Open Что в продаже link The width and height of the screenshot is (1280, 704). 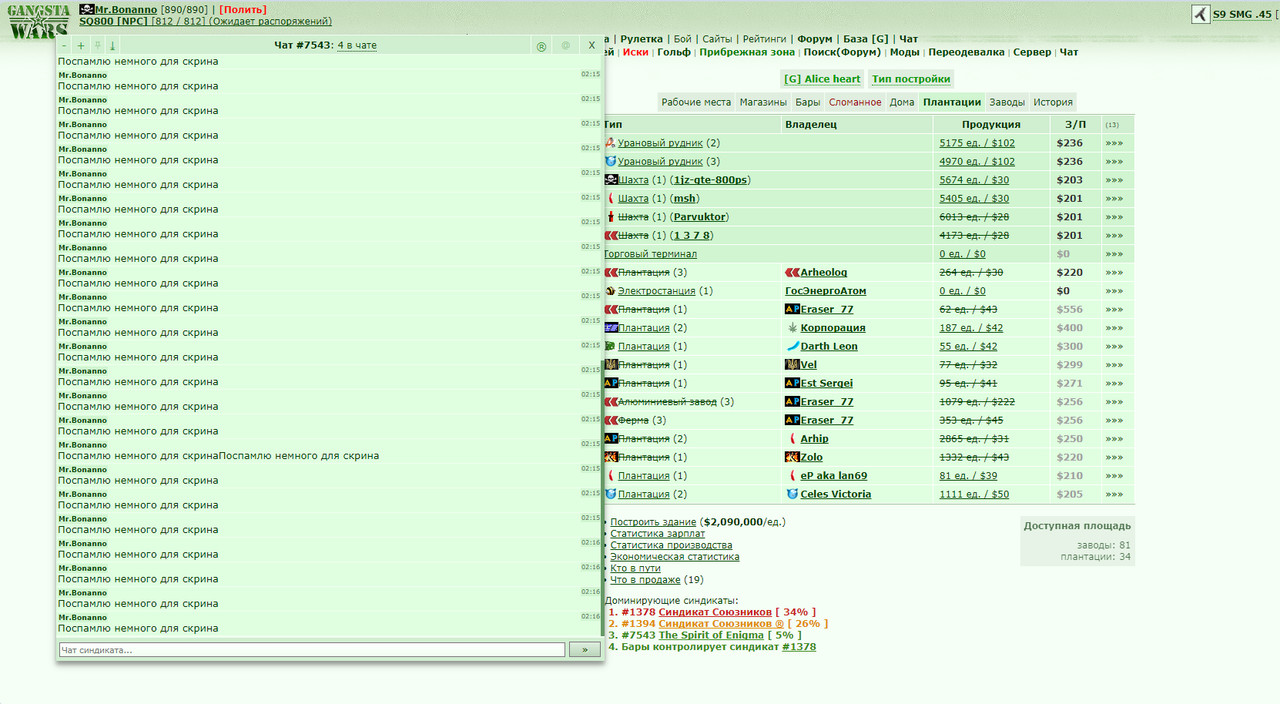pyautogui.click(x=645, y=580)
